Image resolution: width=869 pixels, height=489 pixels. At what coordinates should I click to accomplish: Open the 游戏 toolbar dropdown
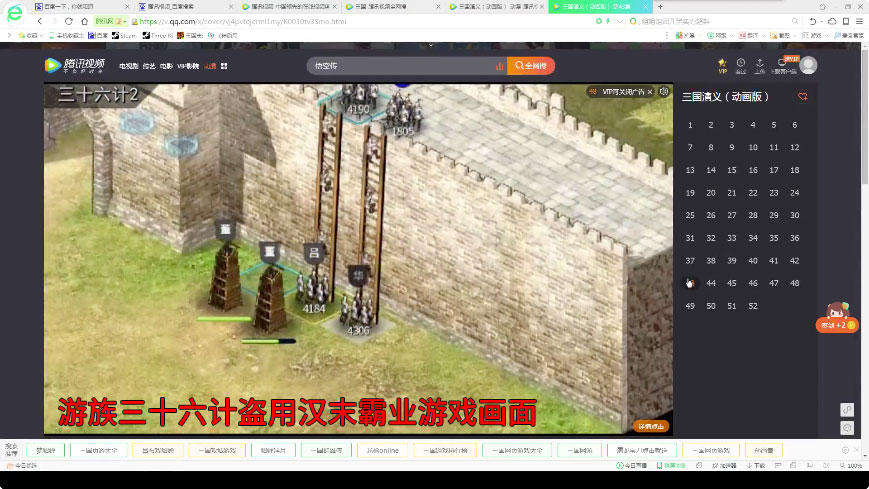pos(814,35)
